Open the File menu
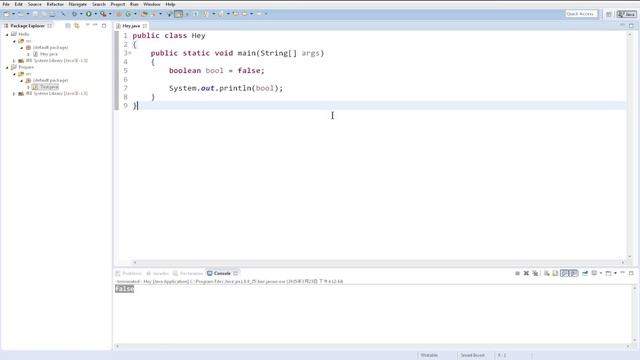Screen dimensions: 640x360 [x=6, y=4]
